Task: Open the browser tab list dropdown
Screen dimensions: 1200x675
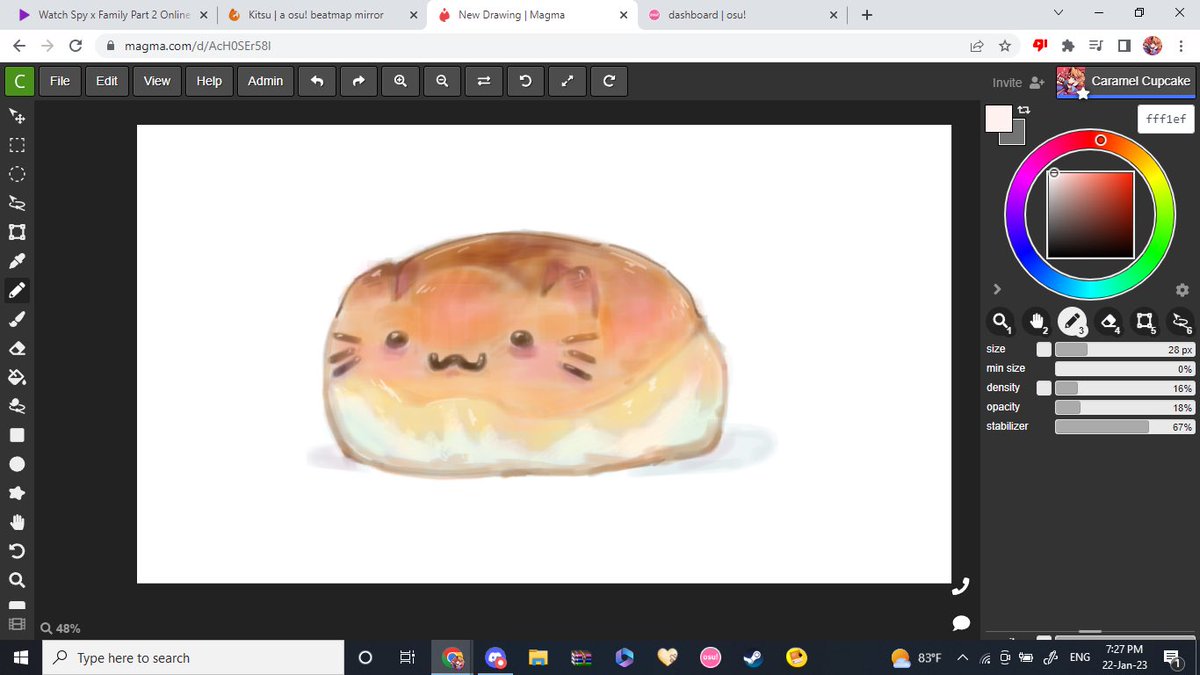Action: [1057, 14]
